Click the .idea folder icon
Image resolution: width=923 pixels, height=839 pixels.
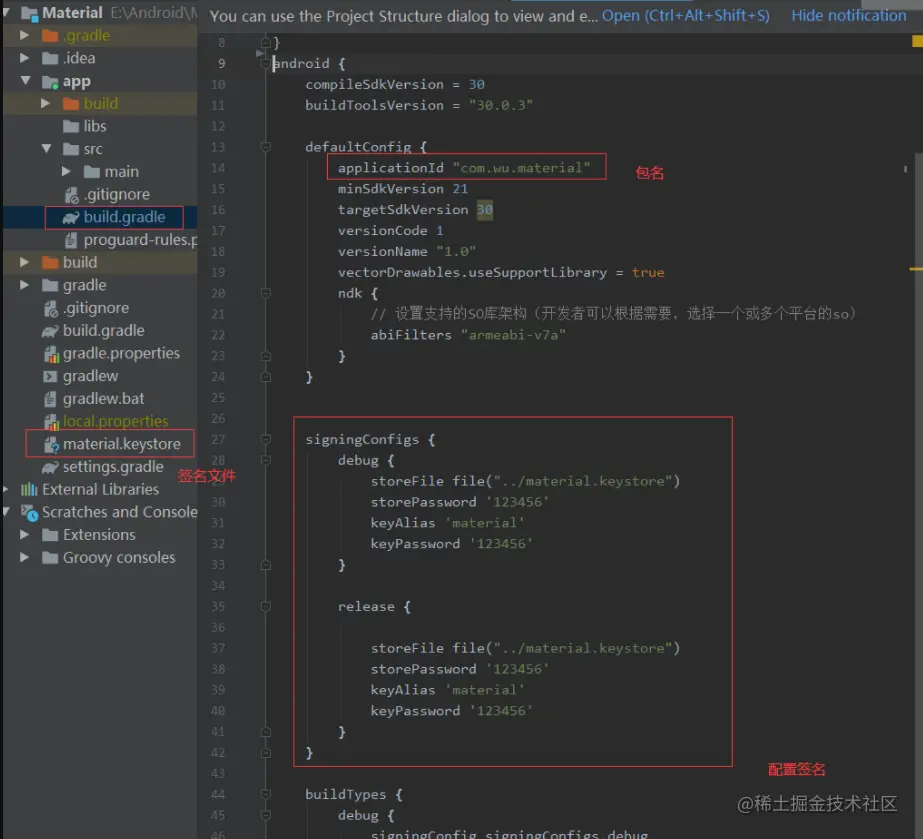click(x=50, y=58)
